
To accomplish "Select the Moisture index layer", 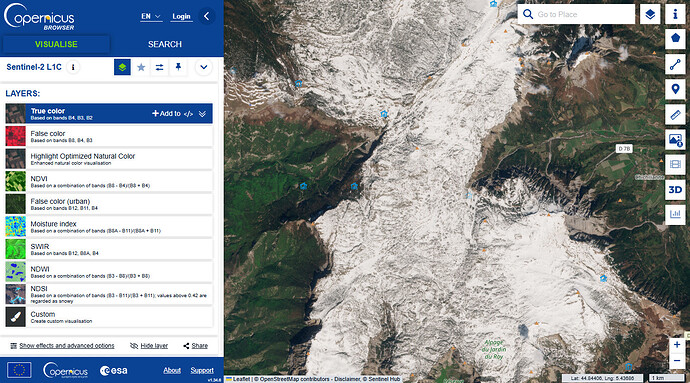I will [109, 226].
